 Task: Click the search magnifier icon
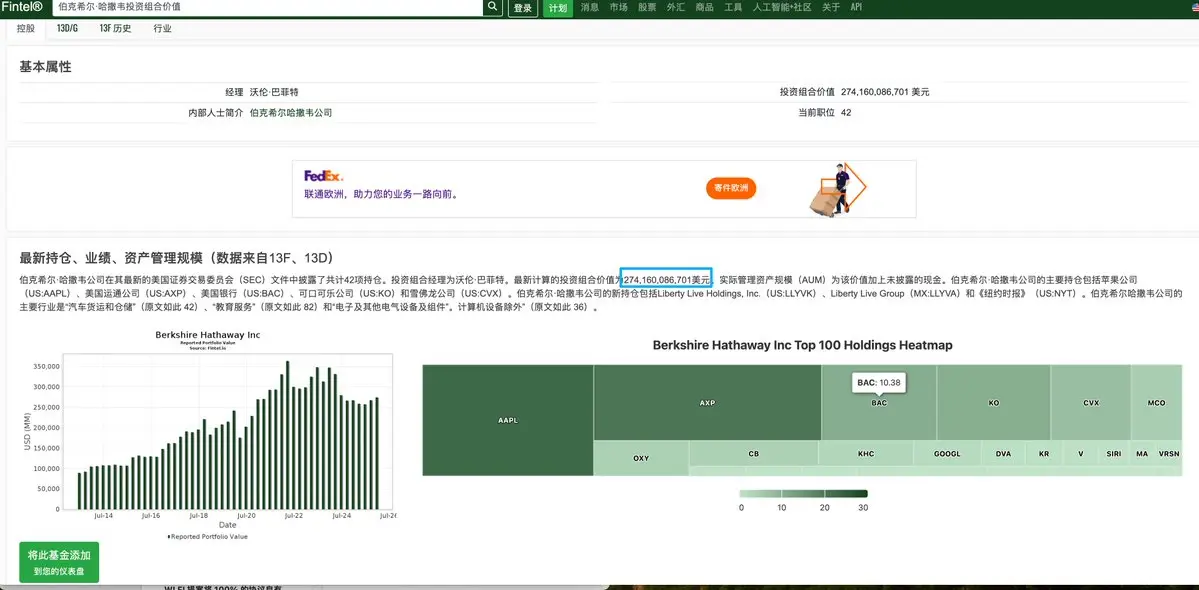(492, 8)
